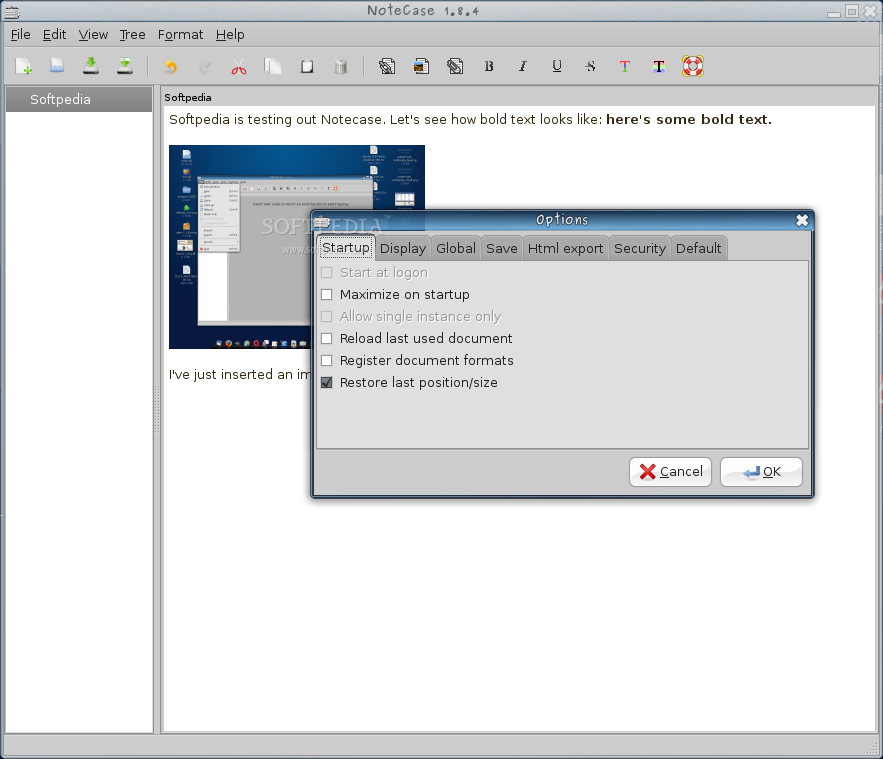The width and height of the screenshot is (883, 759).
Task: Click the second paperclip attachment icon
Action: (x=455, y=66)
